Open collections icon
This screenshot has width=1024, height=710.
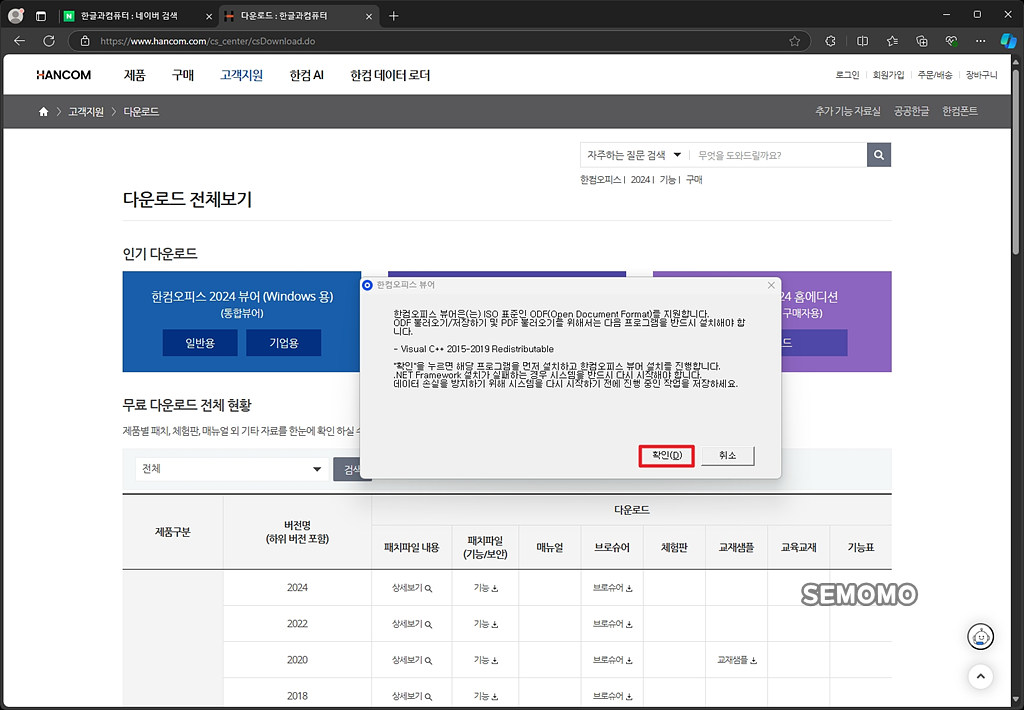pyautogui.click(x=921, y=40)
